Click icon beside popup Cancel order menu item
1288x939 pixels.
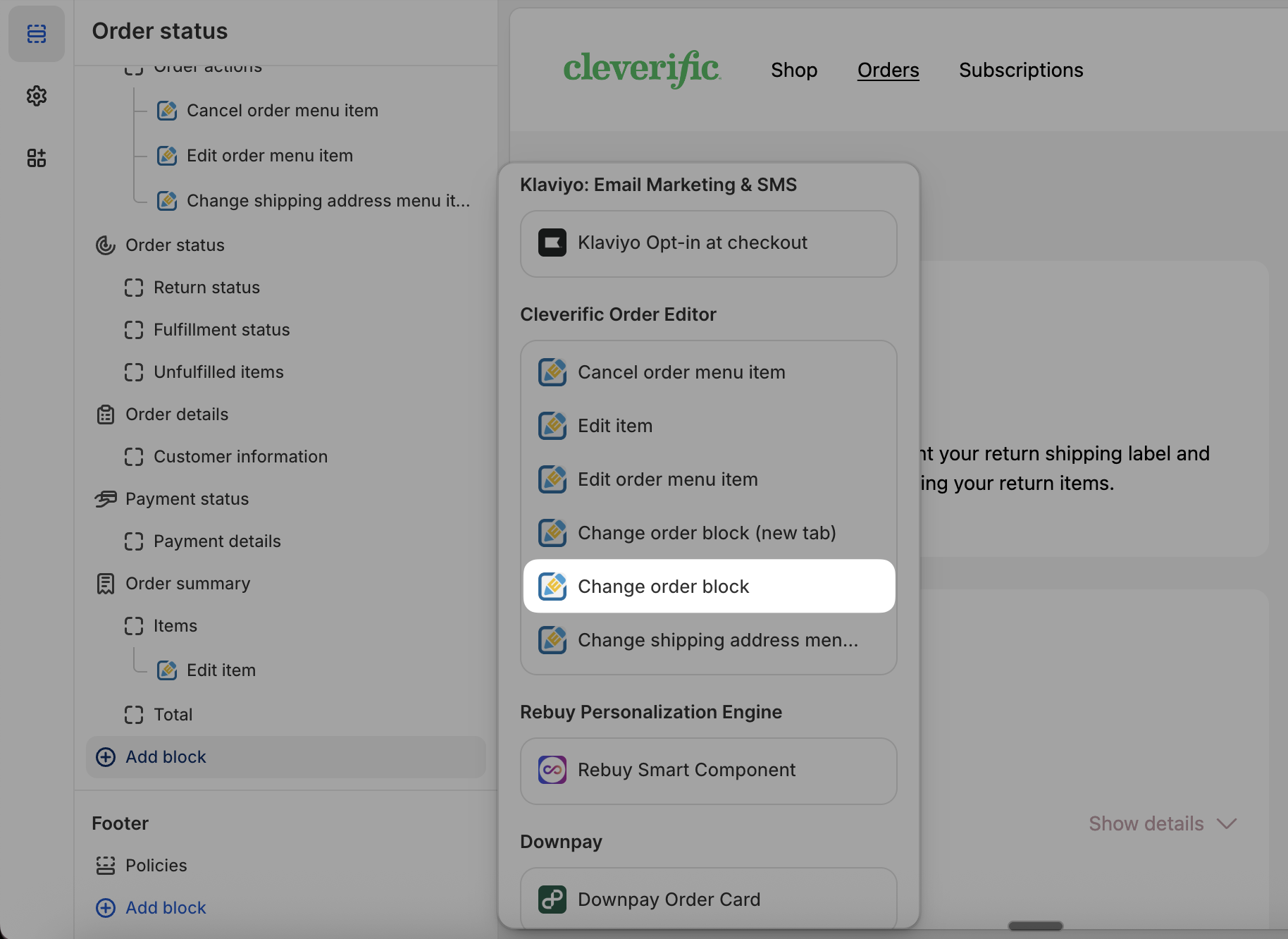tap(552, 372)
